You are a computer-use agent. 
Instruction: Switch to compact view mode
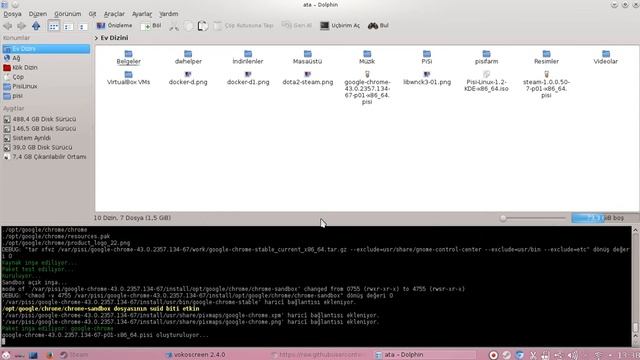[68, 26]
